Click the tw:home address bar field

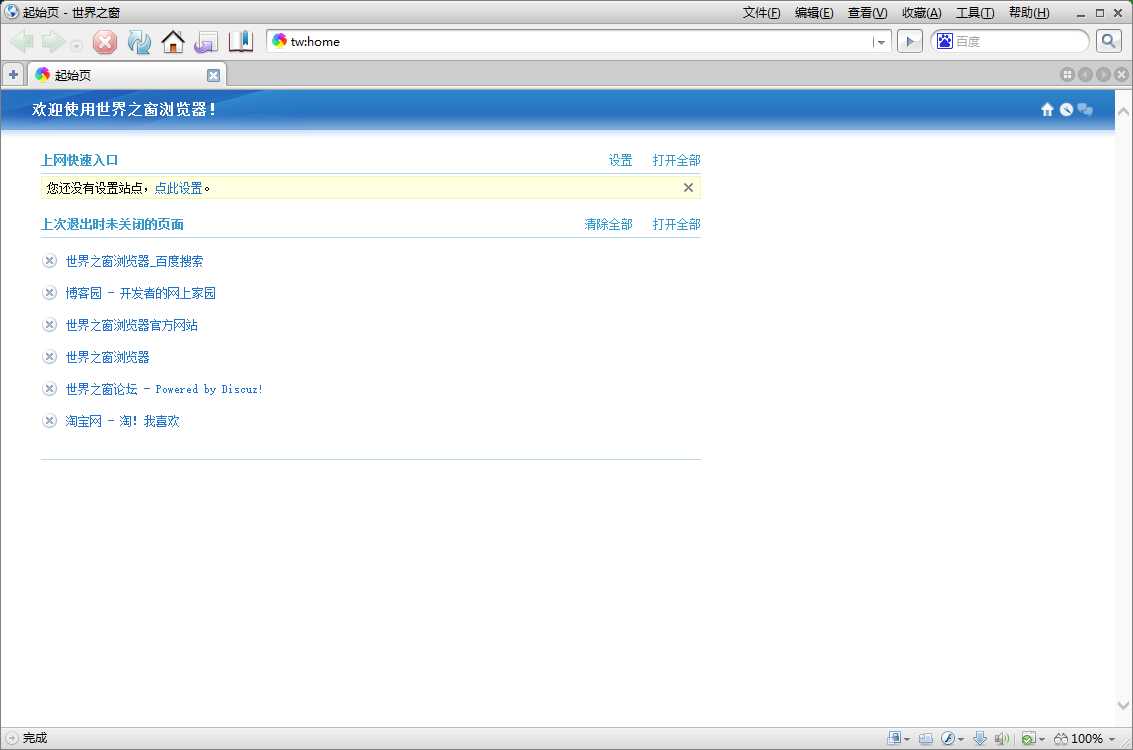click(x=580, y=41)
